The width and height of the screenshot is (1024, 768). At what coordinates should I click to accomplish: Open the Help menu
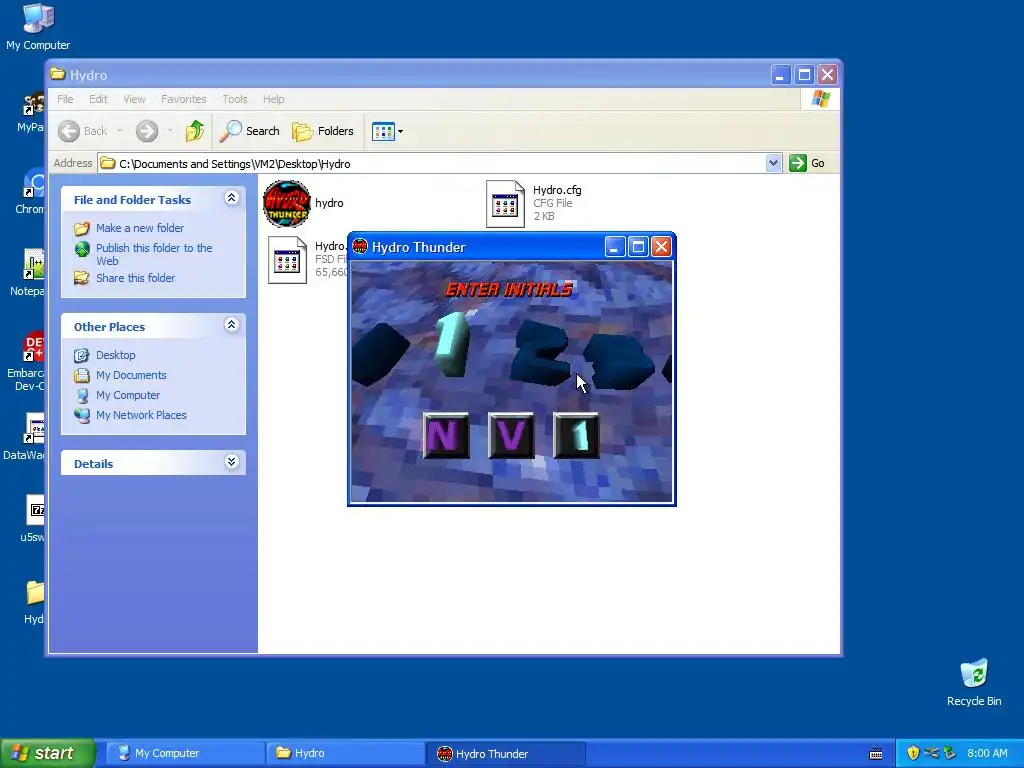[274, 99]
